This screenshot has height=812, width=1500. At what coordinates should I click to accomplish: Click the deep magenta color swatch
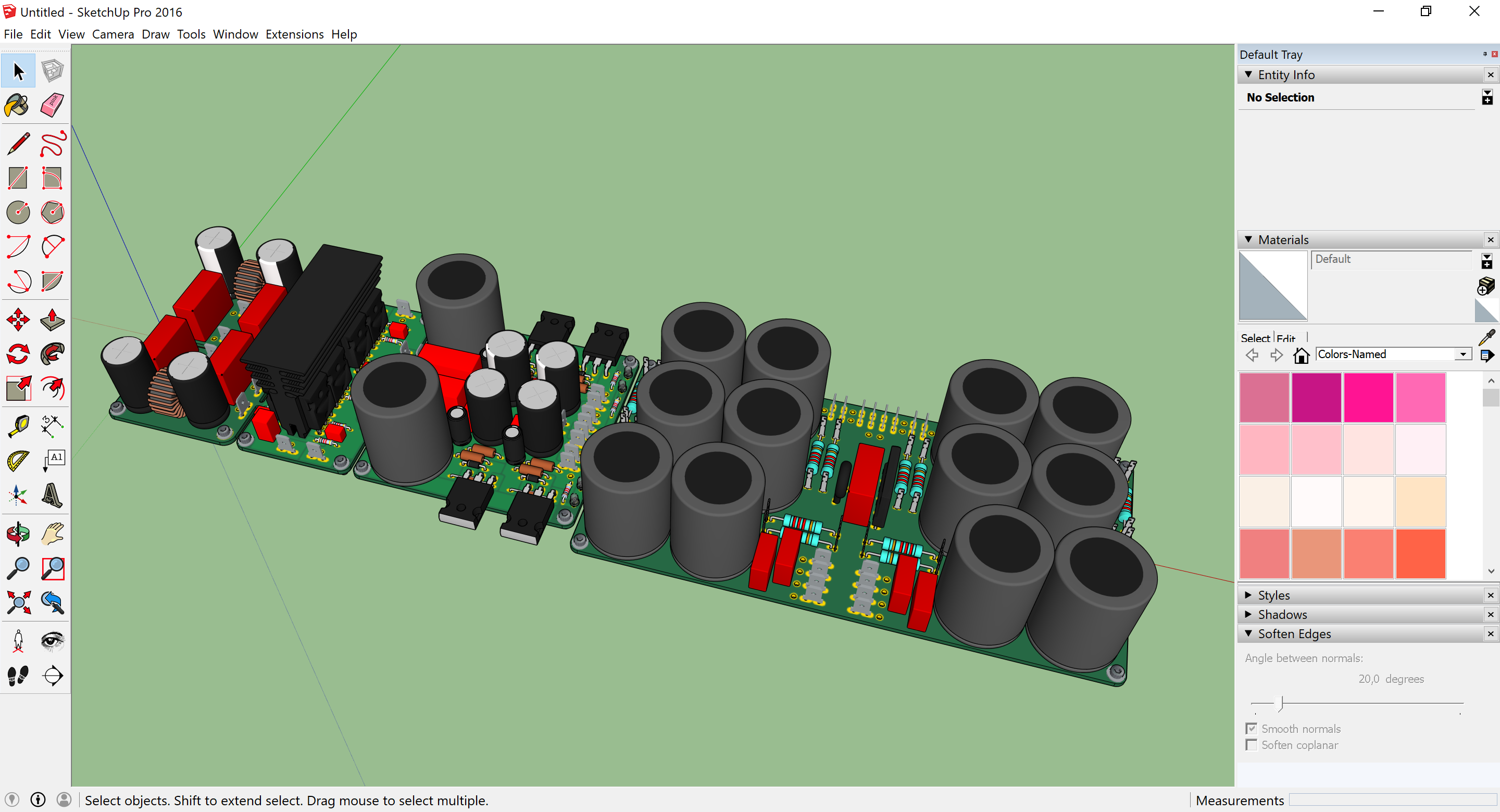(1316, 397)
